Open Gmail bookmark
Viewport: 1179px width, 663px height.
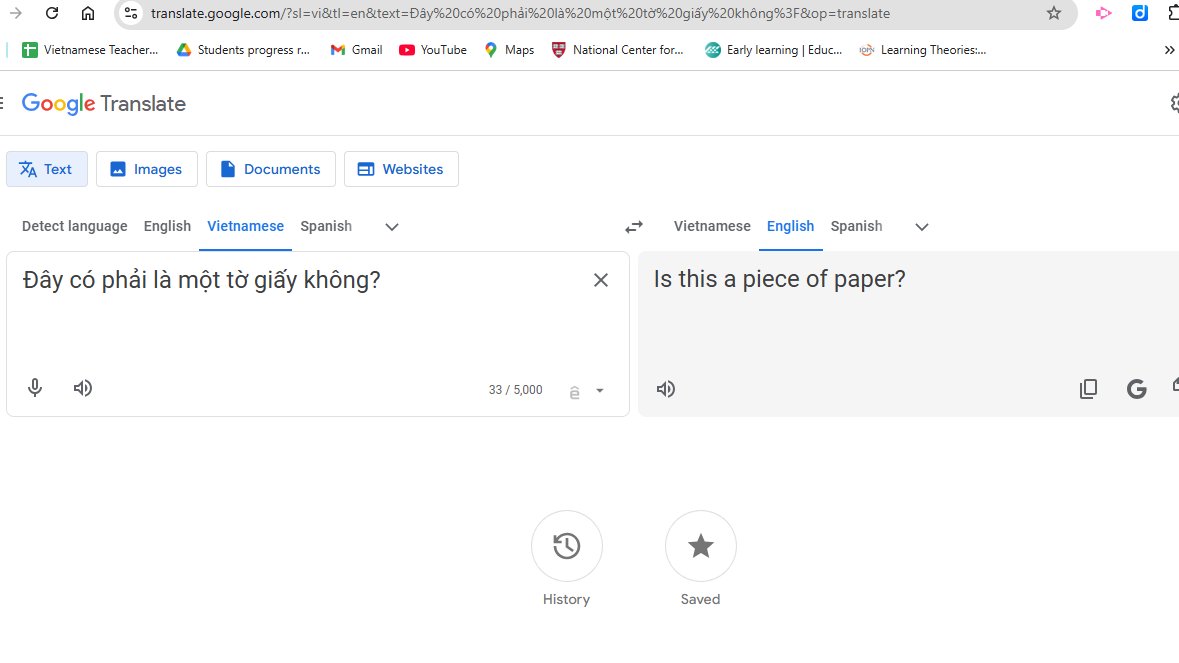pos(356,50)
